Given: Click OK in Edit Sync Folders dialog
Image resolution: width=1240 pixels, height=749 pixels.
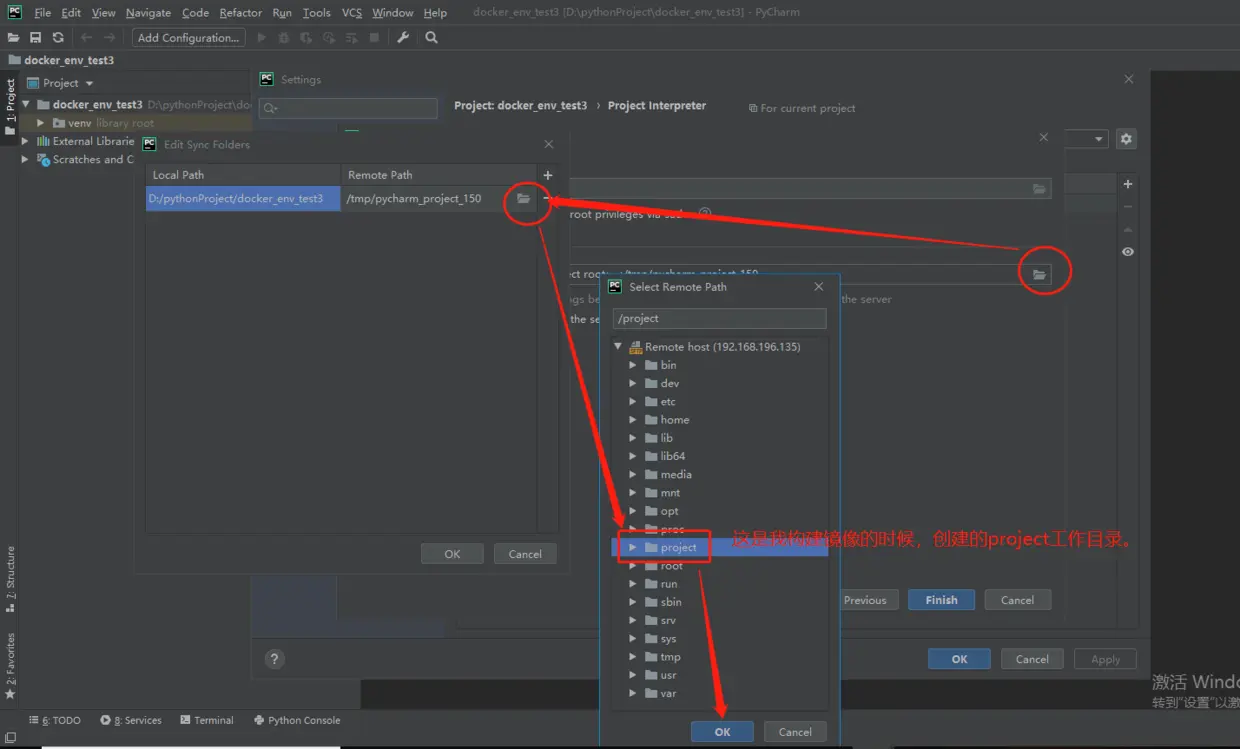Looking at the screenshot, I should [452, 554].
